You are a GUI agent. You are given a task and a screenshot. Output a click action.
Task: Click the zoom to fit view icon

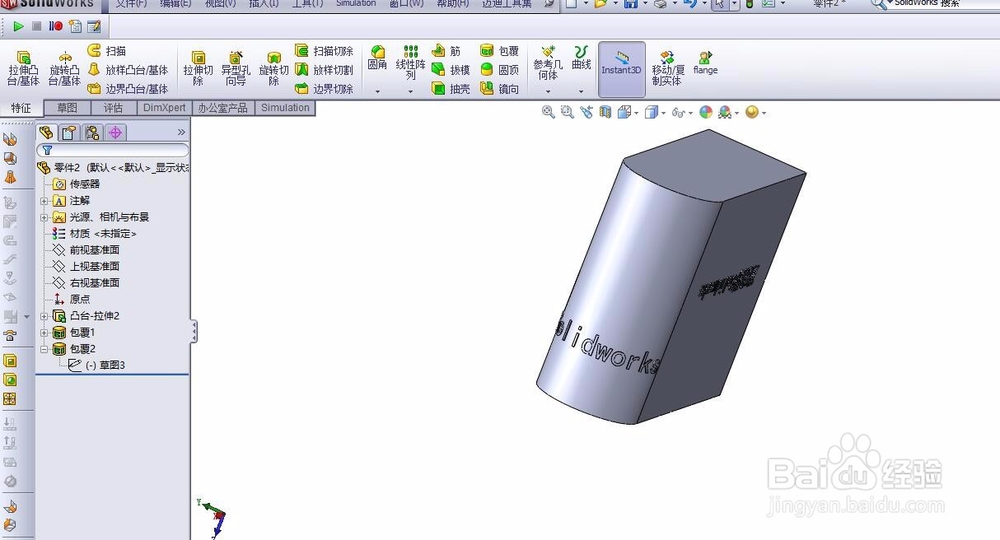click(x=548, y=112)
